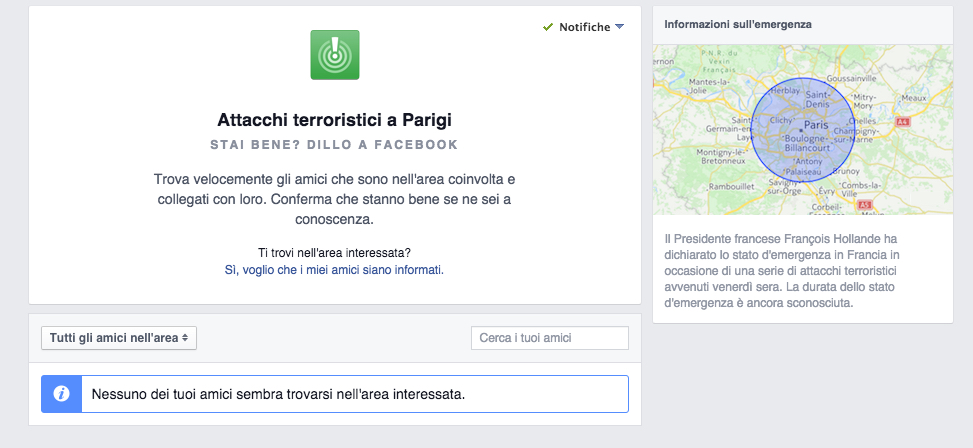
Task: Click the 'Attacchi terroristici a Parigi' heading
Action: tap(334, 120)
